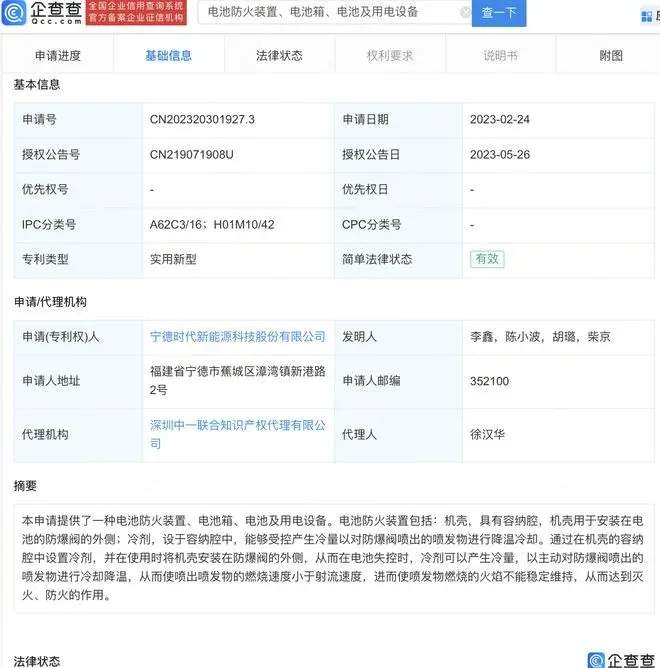
Task: Click the inventors list 李鑫，陈小波，胡璐，柴京
Action: (540, 337)
